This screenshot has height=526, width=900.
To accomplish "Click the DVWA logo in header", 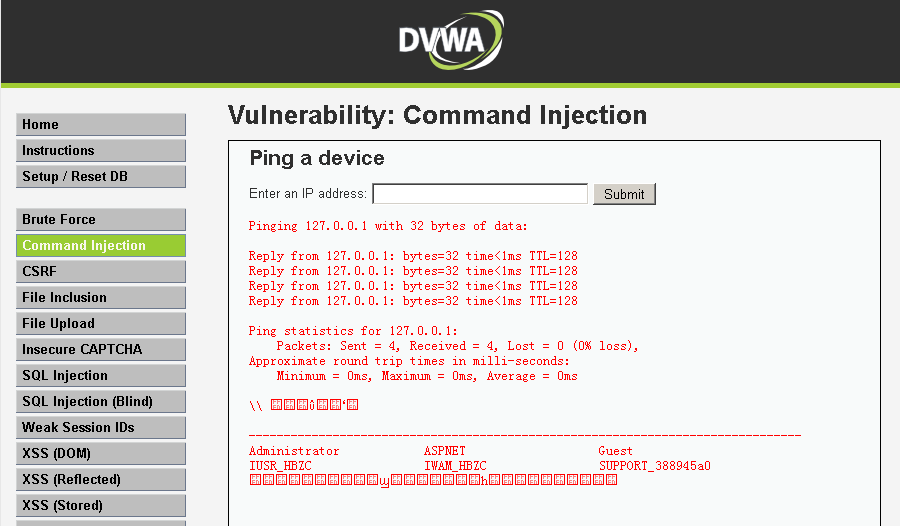I will [450, 40].
